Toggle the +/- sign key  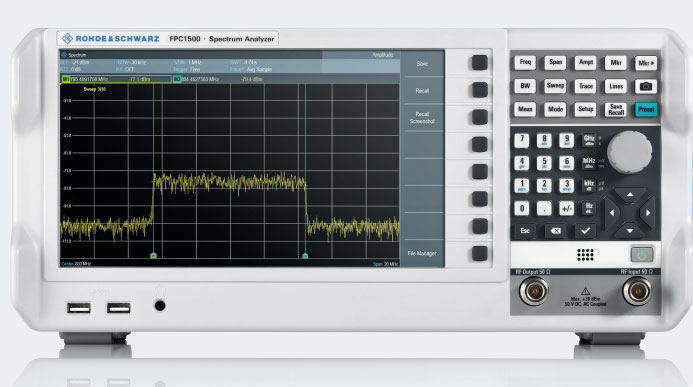(566, 209)
